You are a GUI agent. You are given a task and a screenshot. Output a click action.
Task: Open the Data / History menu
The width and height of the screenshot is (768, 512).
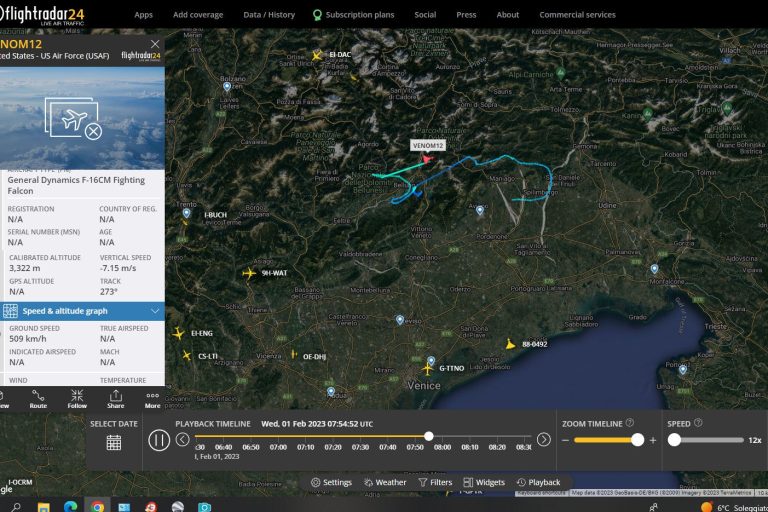click(x=269, y=15)
